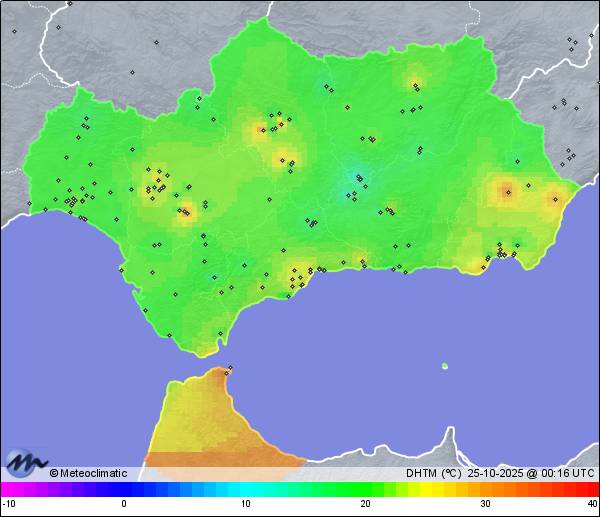Screen dimensions: 600x517
Task: Click the 0 label on the temperature scale
Action: pos(124,504)
